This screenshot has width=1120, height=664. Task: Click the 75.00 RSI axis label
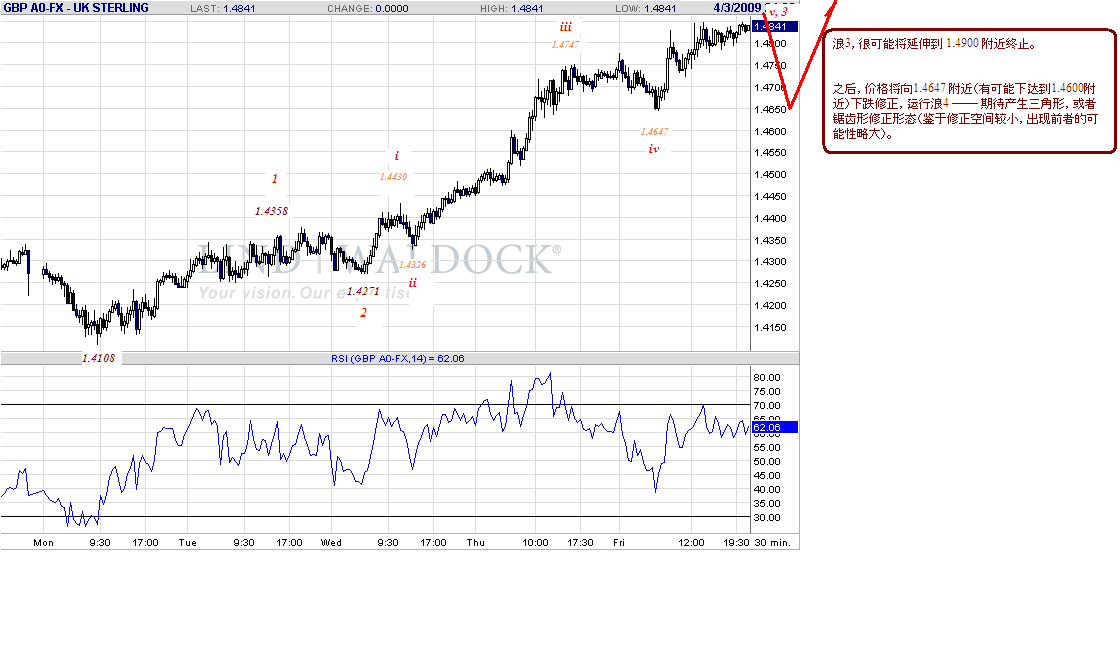(767, 392)
